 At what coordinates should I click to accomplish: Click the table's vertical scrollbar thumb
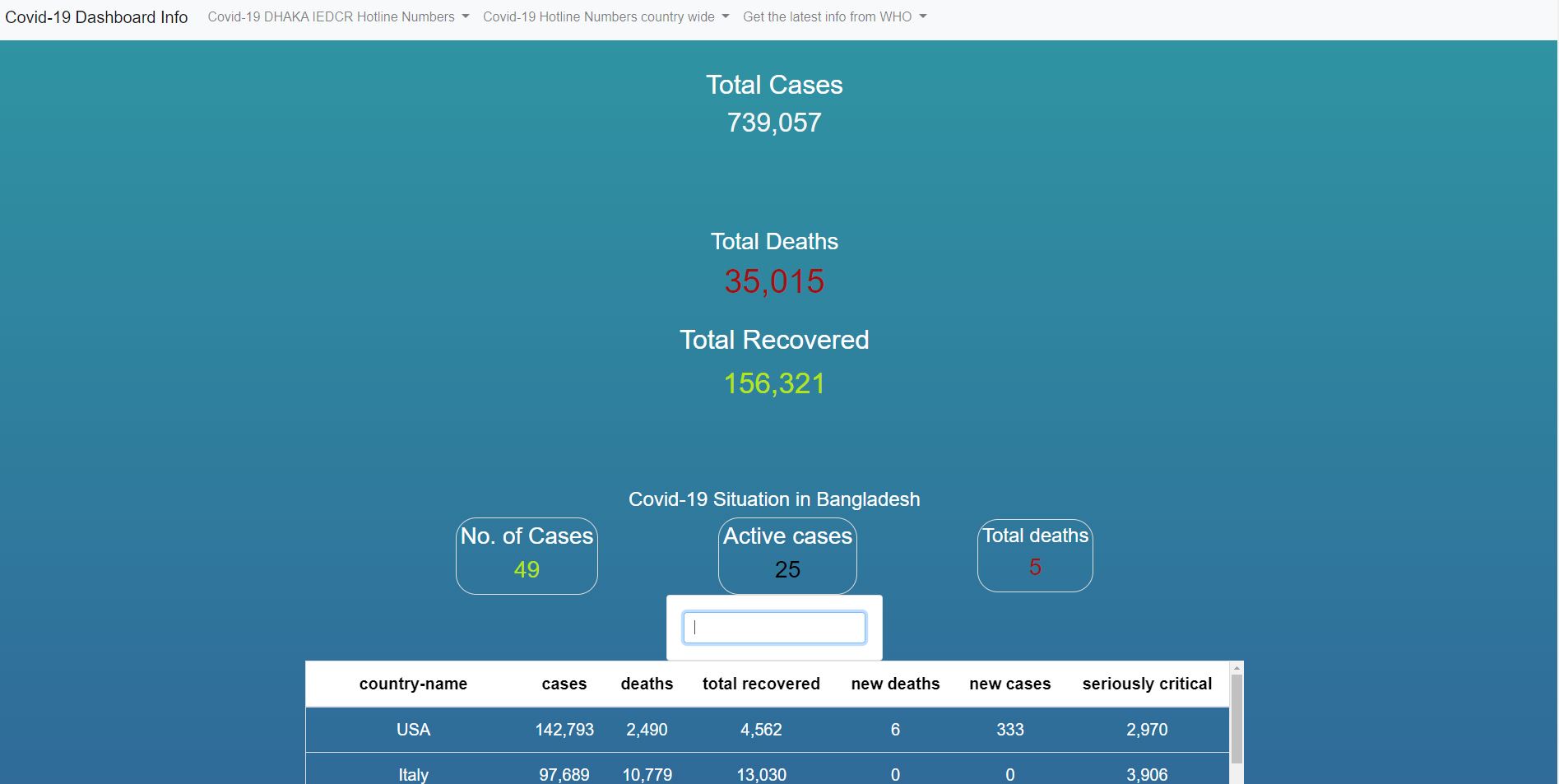(1237, 720)
